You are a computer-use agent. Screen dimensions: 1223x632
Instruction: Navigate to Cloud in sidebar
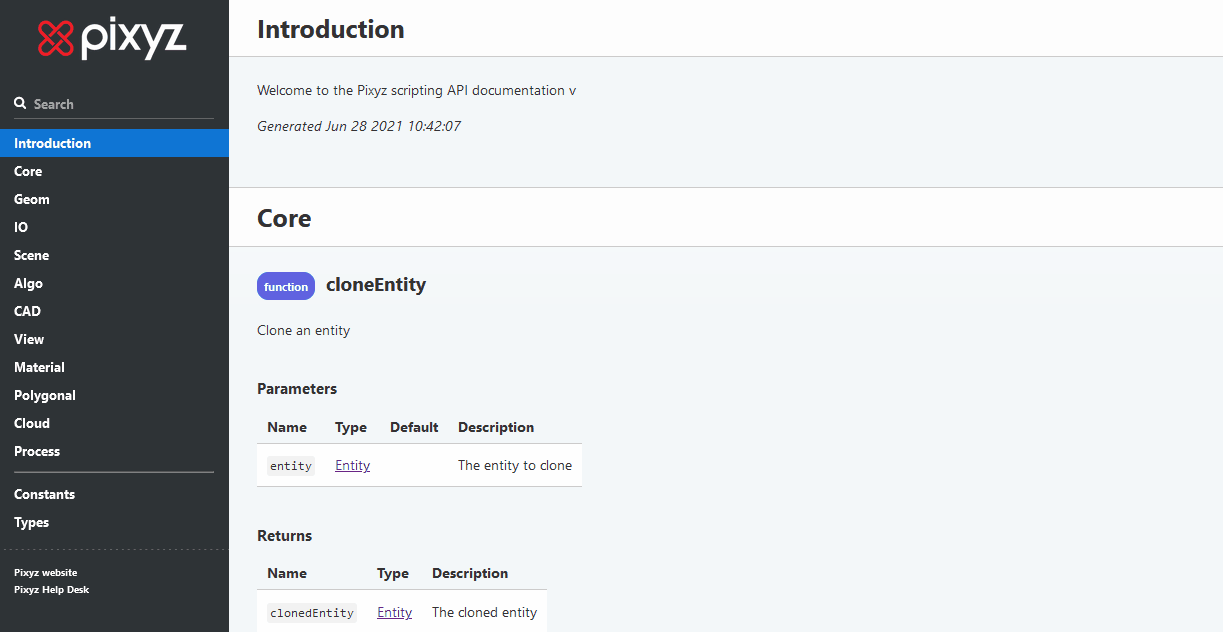[32, 423]
